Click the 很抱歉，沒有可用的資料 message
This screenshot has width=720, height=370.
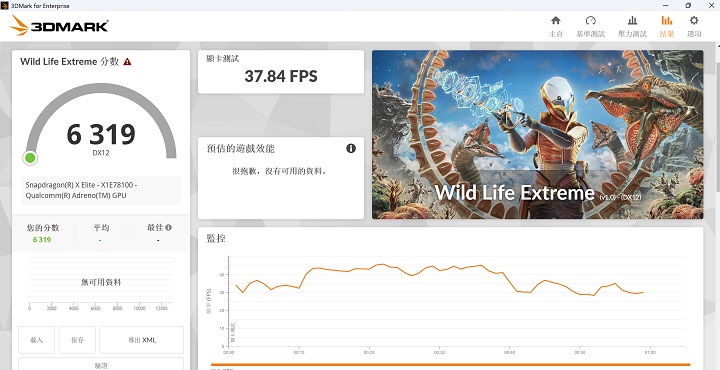(280, 171)
